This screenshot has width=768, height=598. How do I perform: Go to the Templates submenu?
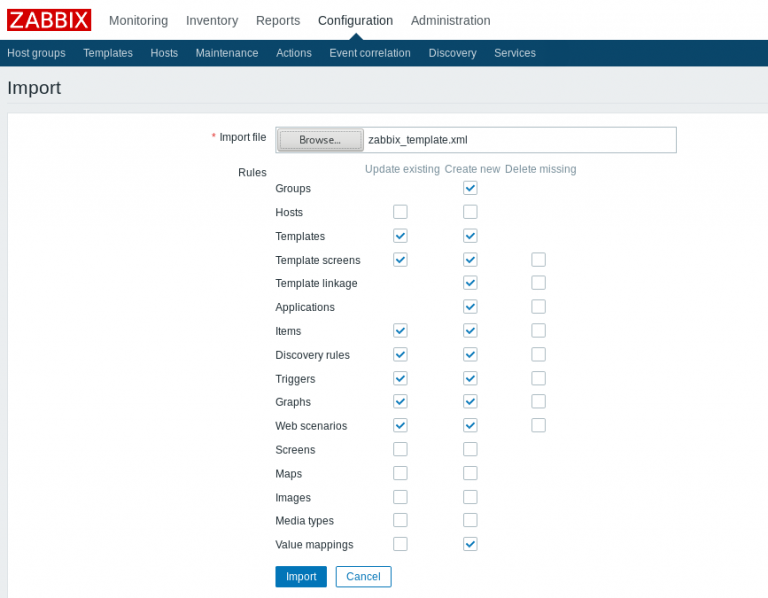pos(108,53)
